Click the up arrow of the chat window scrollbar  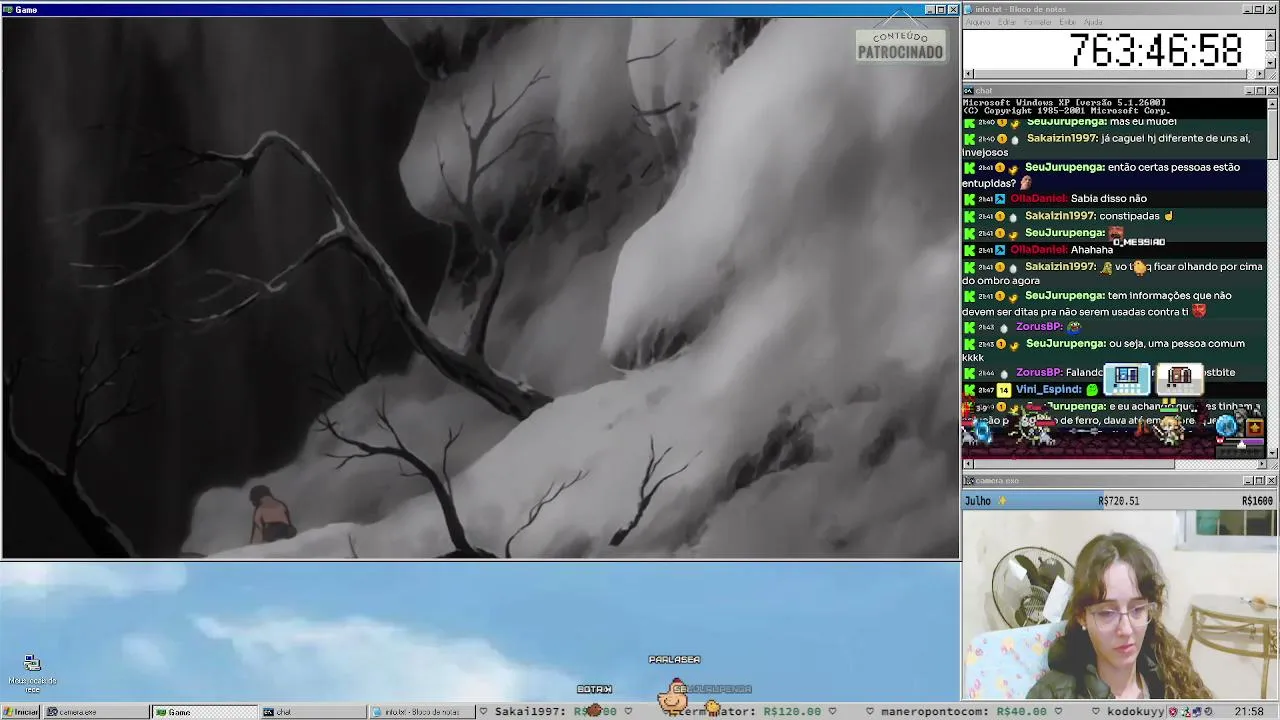pyautogui.click(x=1272, y=103)
